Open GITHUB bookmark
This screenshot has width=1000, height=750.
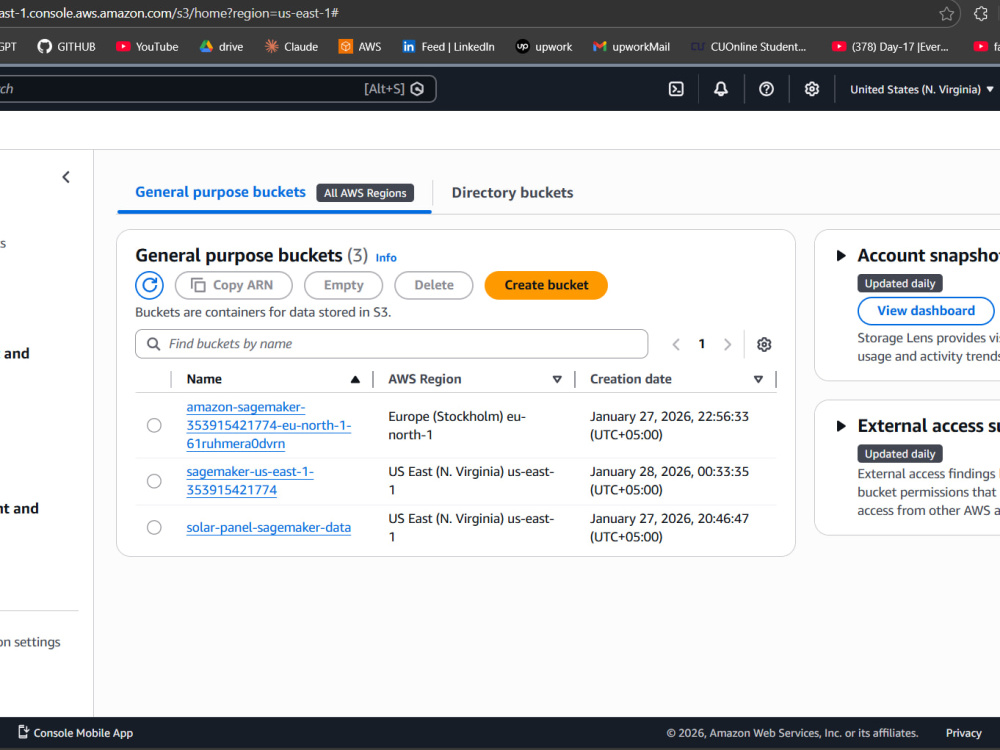pos(66,47)
